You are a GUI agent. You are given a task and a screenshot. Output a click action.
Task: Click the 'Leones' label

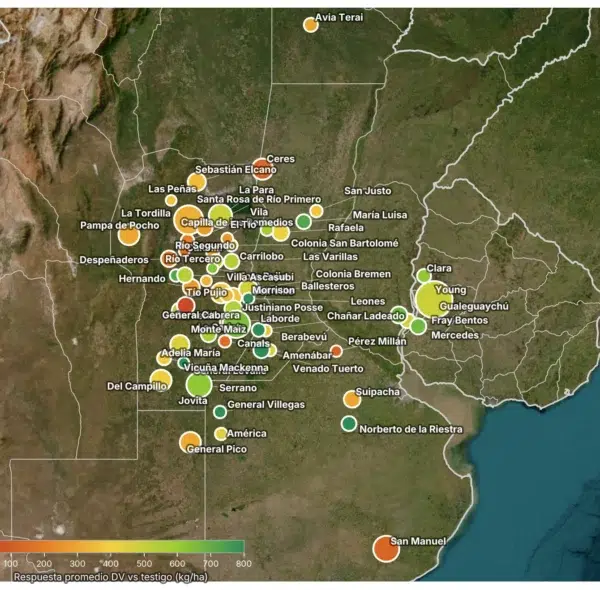(368, 301)
